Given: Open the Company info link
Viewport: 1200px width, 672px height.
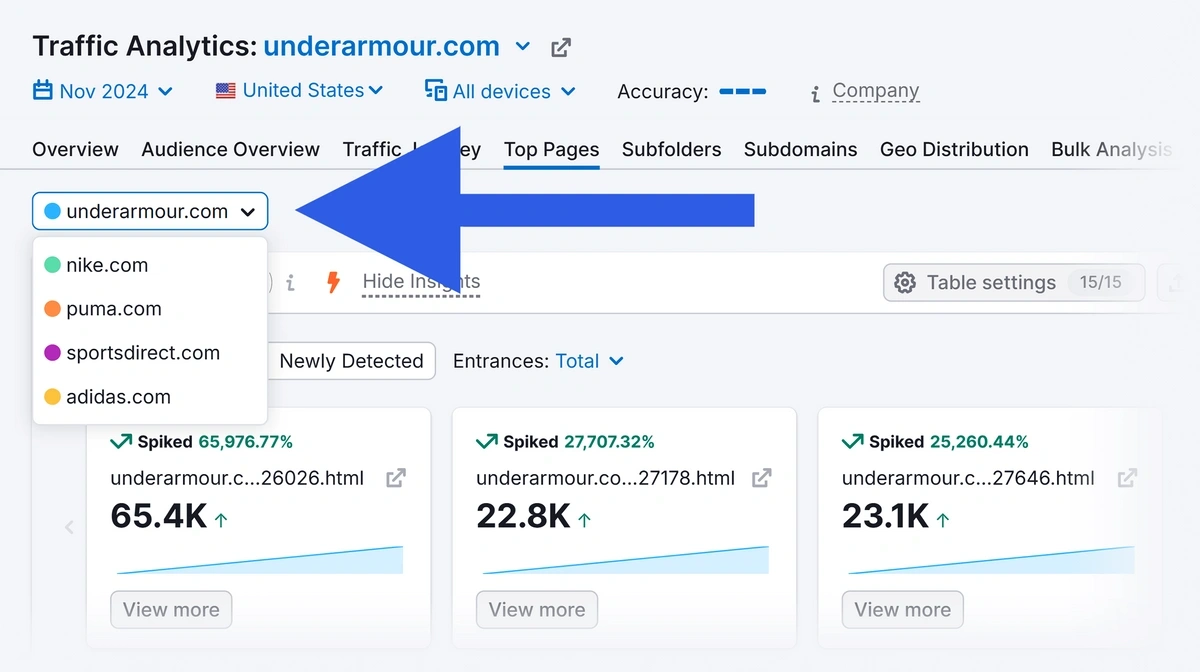Looking at the screenshot, I should tap(875, 91).
